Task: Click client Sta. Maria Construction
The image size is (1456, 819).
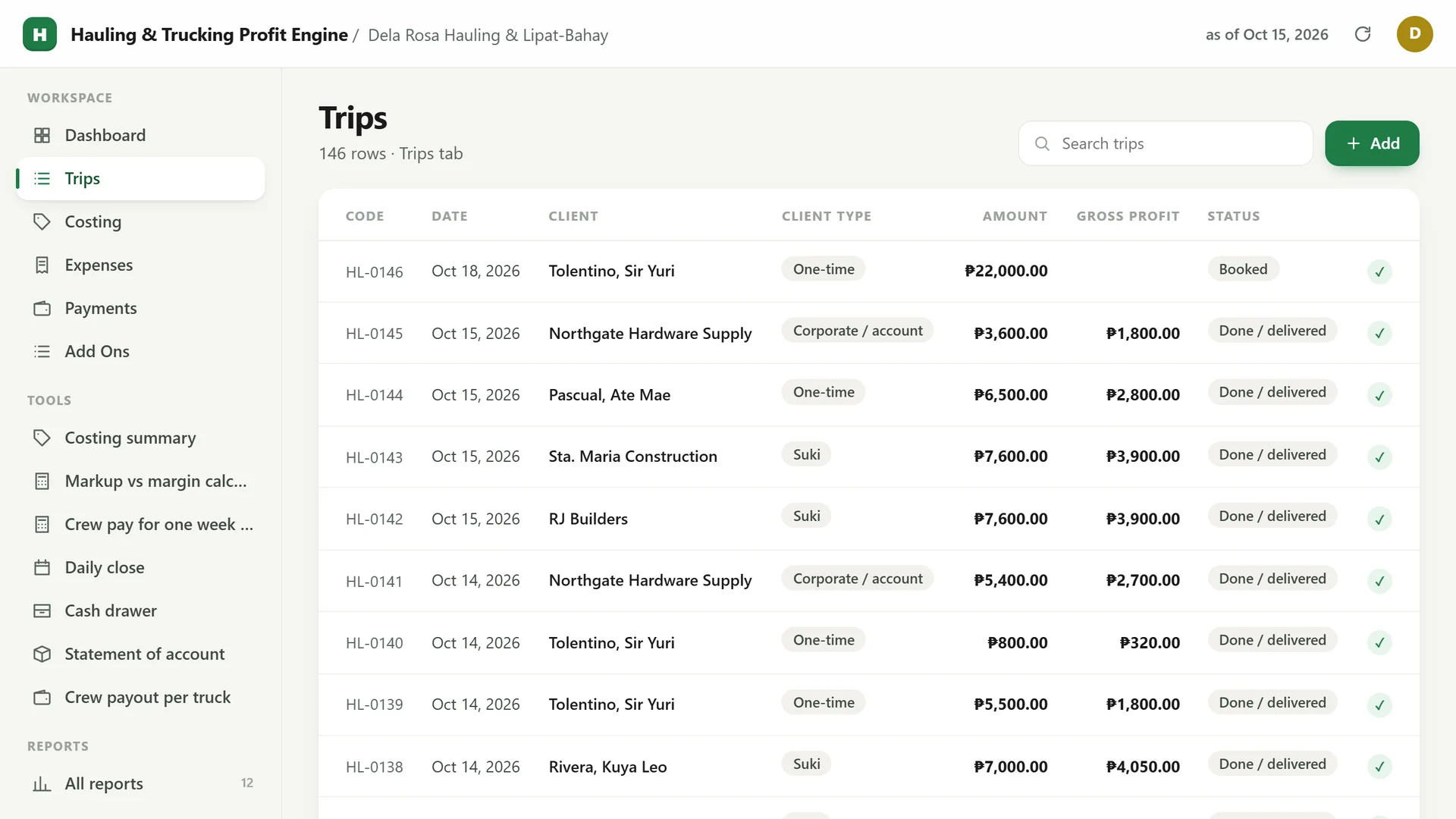Action: (632, 457)
